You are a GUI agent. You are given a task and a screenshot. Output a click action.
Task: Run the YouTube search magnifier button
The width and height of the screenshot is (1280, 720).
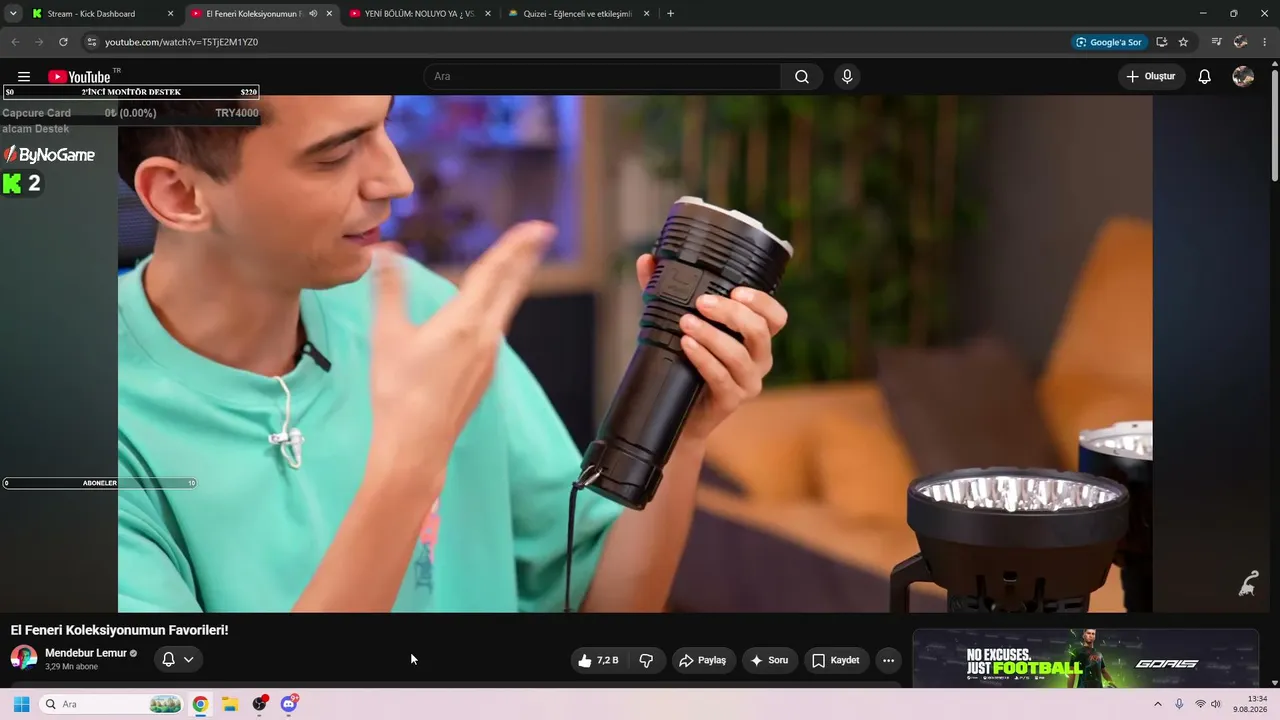[x=802, y=77]
